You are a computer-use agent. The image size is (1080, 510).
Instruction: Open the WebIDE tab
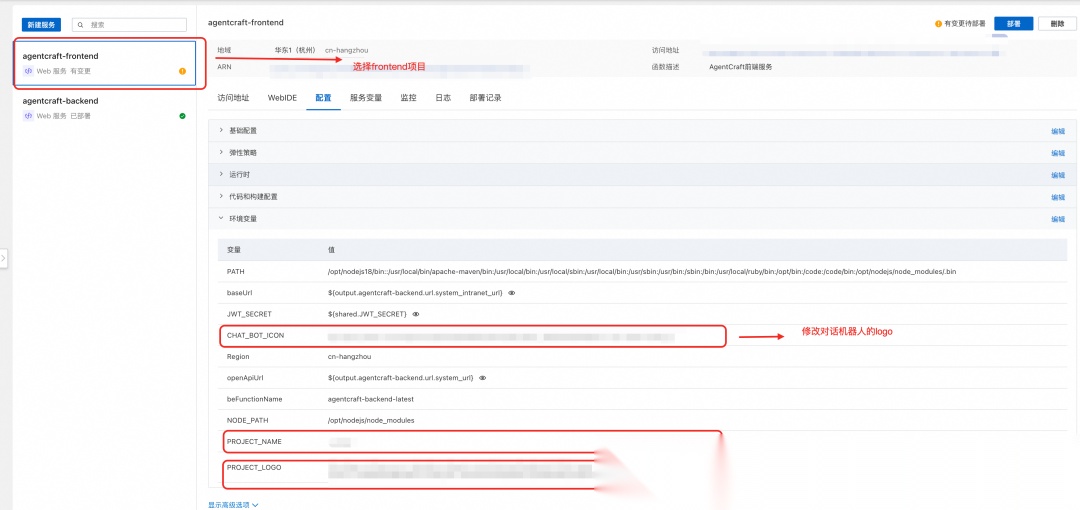tap(282, 98)
